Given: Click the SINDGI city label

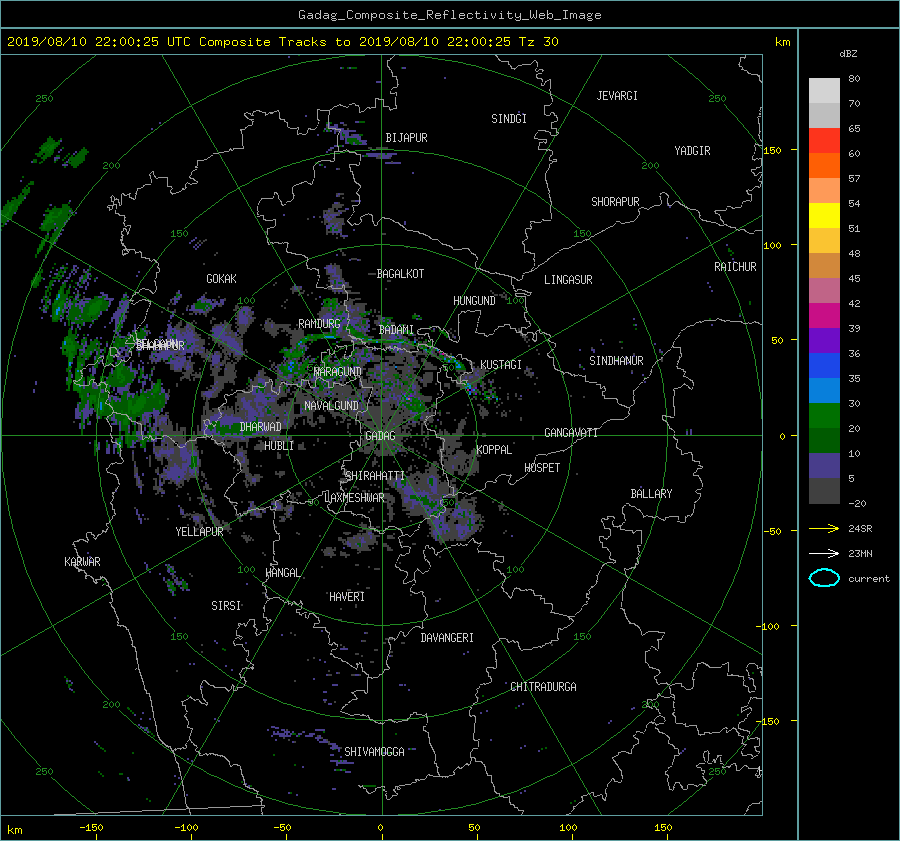Looking at the screenshot, I should coord(509,119).
